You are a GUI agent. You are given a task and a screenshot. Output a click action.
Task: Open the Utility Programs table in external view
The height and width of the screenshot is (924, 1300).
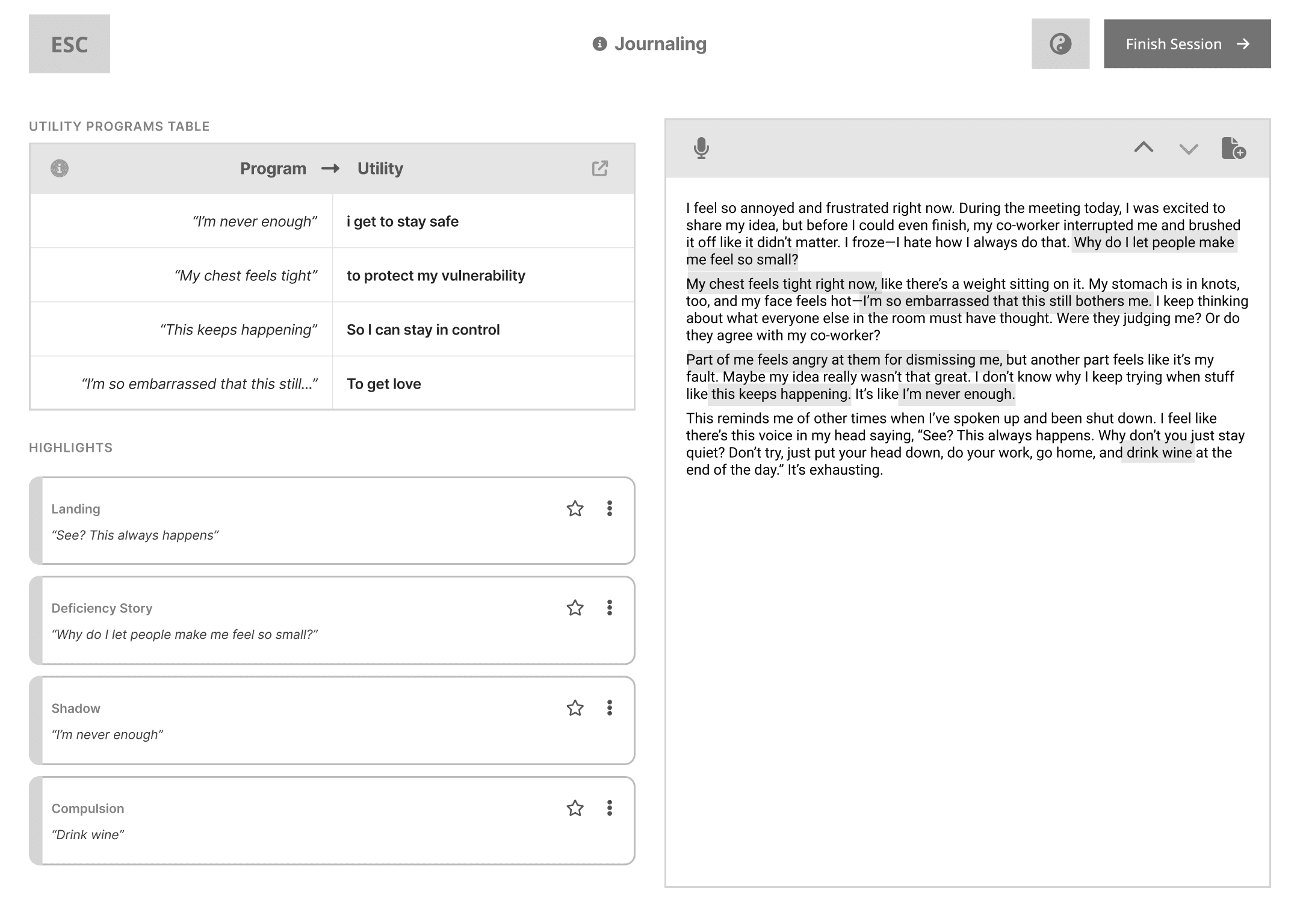(x=600, y=168)
